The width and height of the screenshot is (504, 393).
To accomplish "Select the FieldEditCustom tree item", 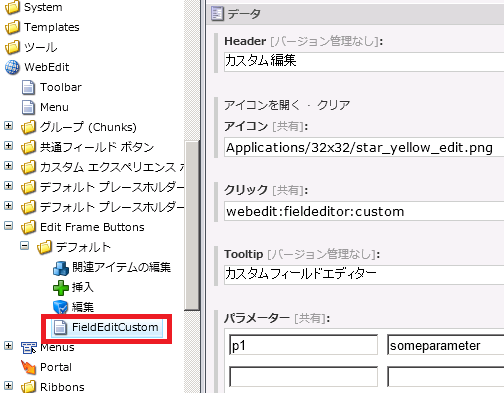I will pyautogui.click(x=107, y=327).
